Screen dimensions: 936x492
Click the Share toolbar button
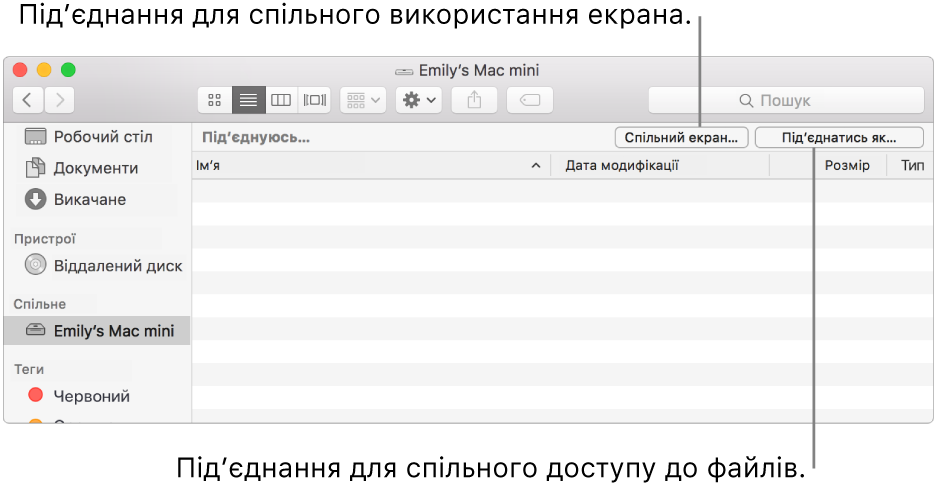(474, 100)
